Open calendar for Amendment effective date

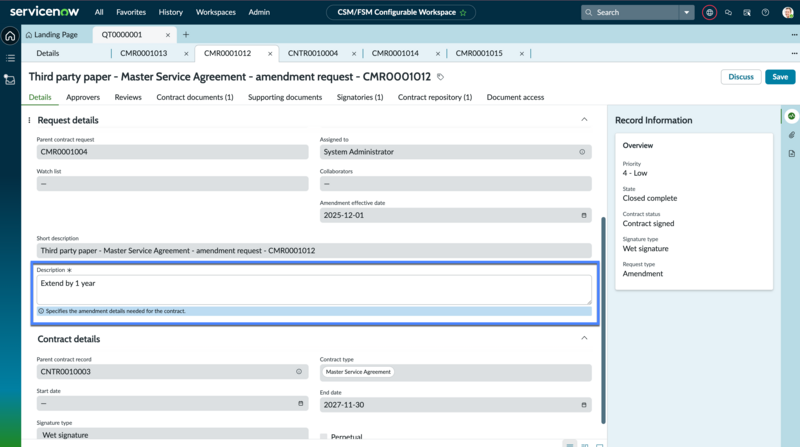coord(584,215)
